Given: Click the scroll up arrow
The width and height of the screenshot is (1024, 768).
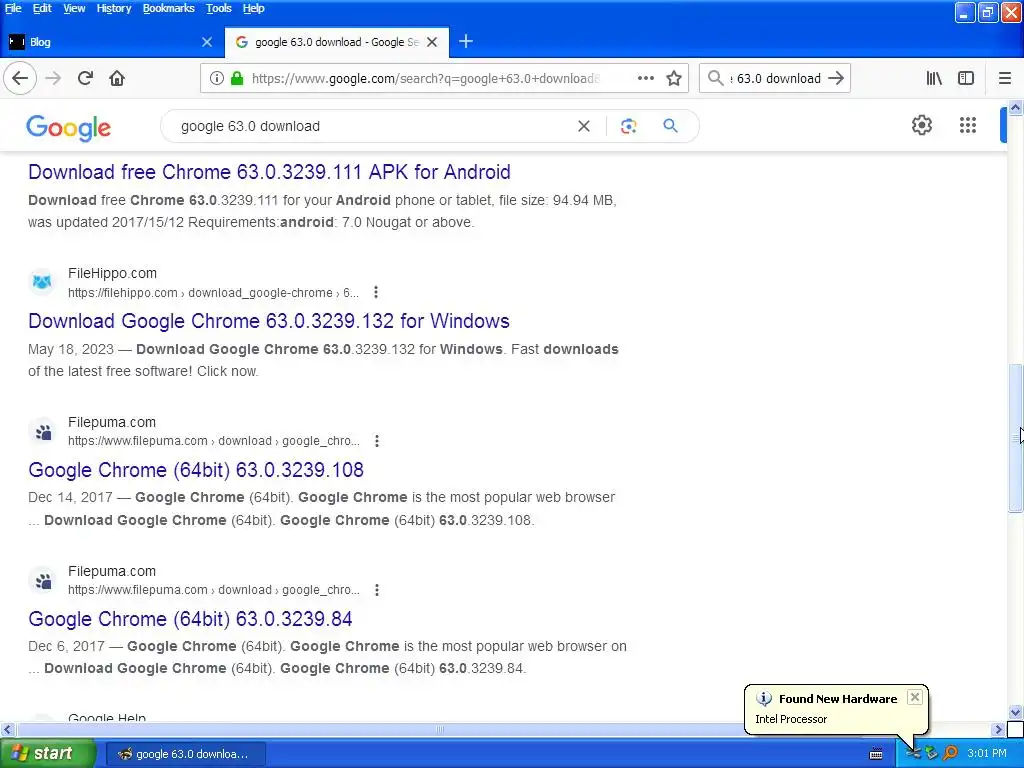Looking at the screenshot, I should coord(1015,108).
